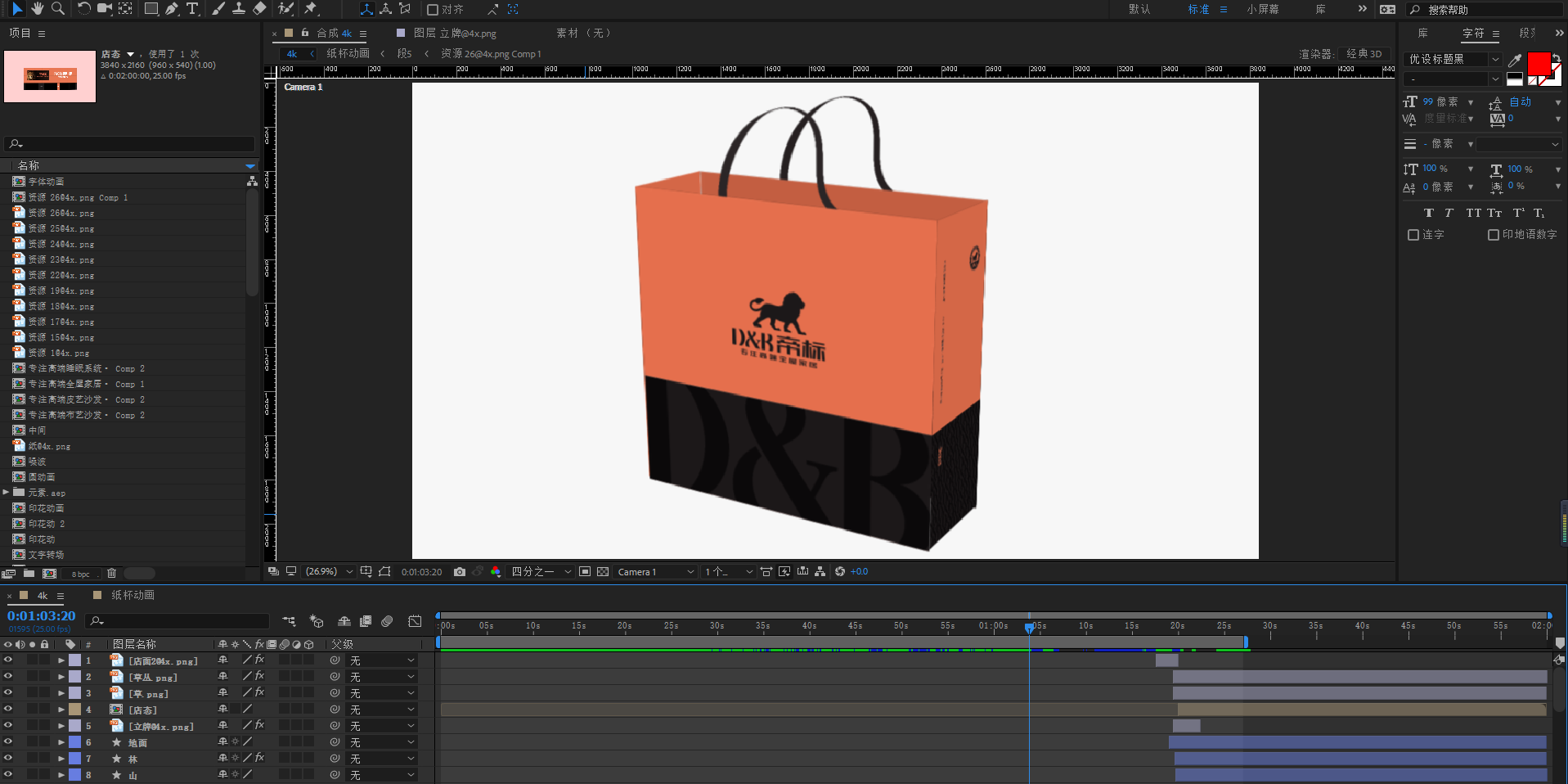The height and width of the screenshot is (784, 1568).
Task: Click the 资源 26@4x.png Comp 1 breadcrumb
Action: point(491,54)
